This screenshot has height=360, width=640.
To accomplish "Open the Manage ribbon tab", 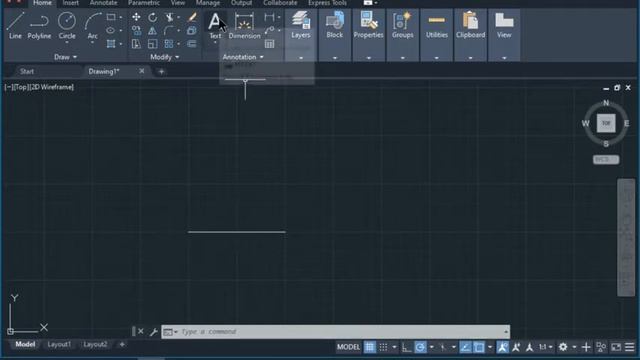I will 208,3.
